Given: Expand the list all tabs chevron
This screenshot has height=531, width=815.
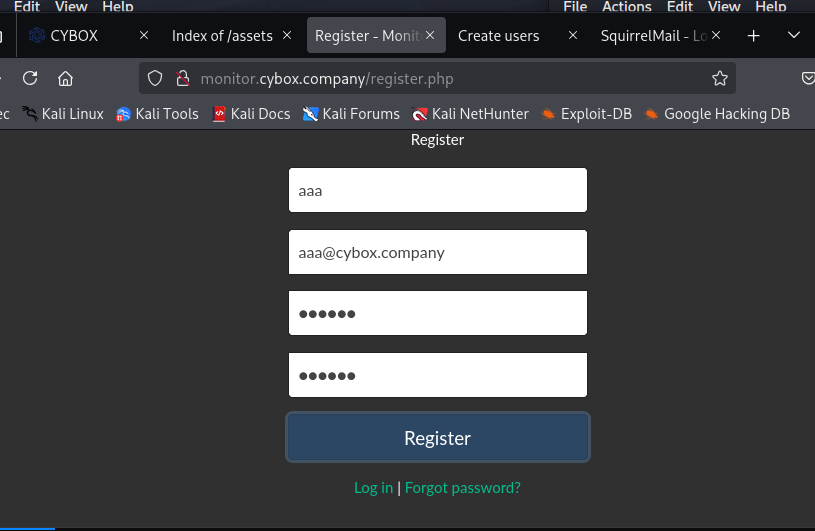Looking at the screenshot, I should coord(794,35).
